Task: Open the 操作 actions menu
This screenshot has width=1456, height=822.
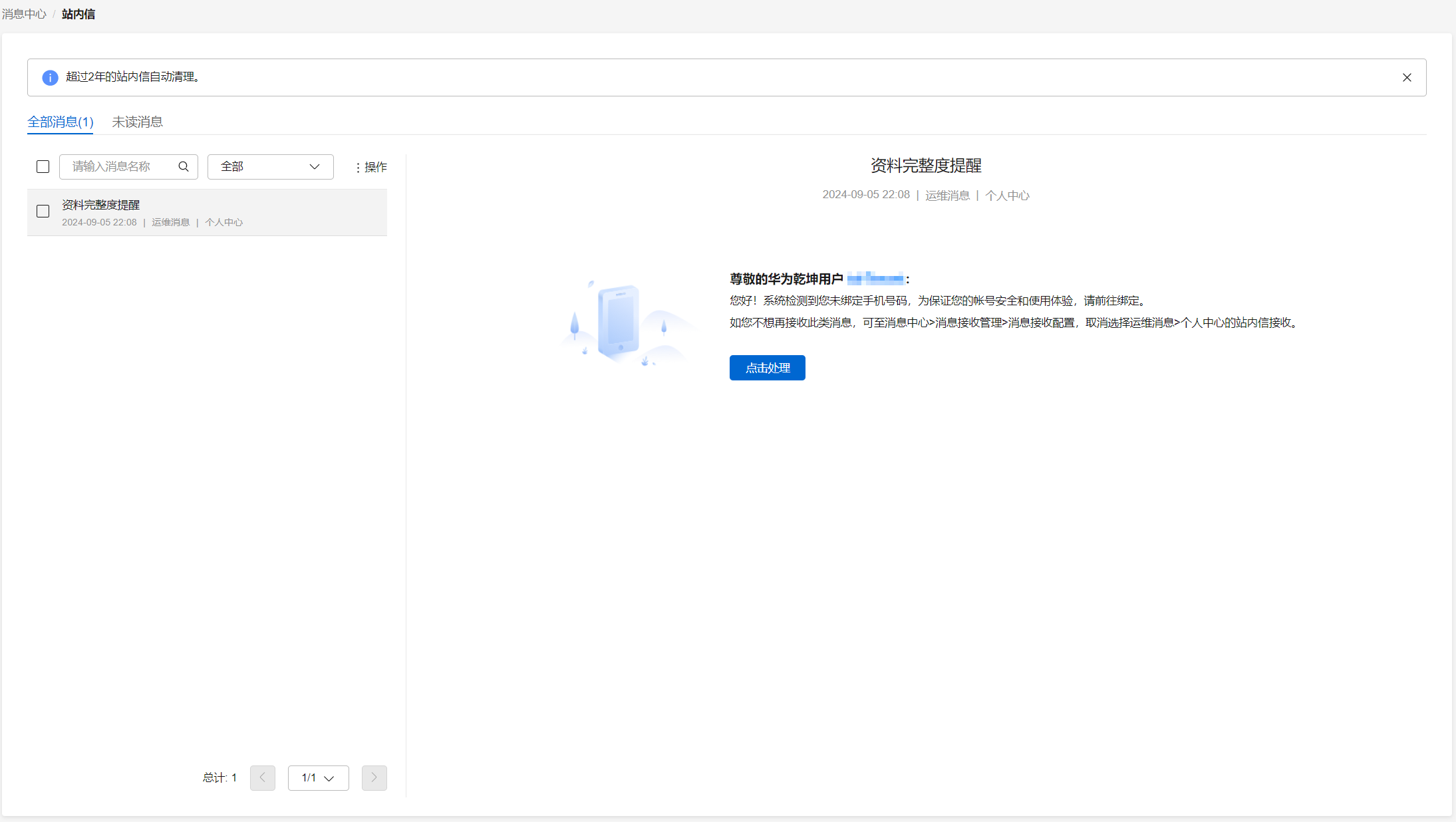Action: pos(371,167)
